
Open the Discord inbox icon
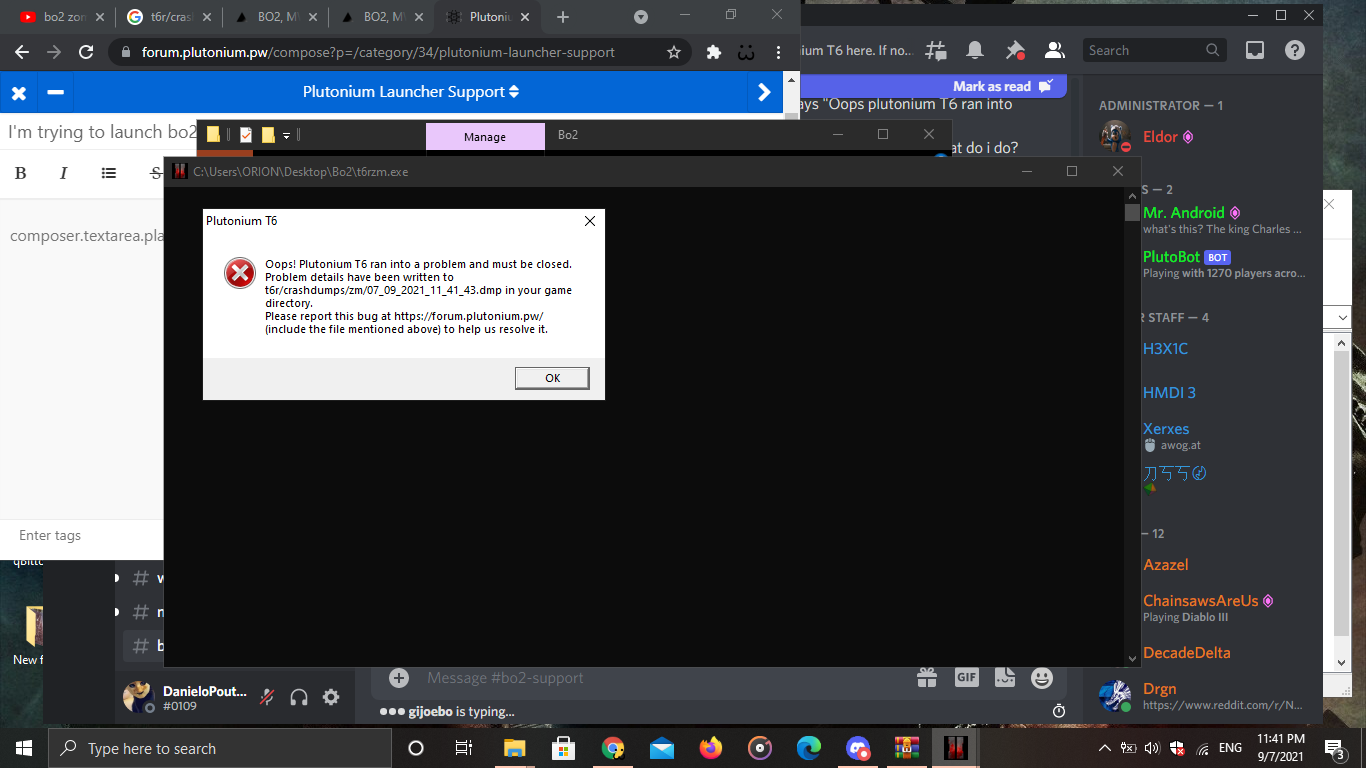coord(1255,51)
